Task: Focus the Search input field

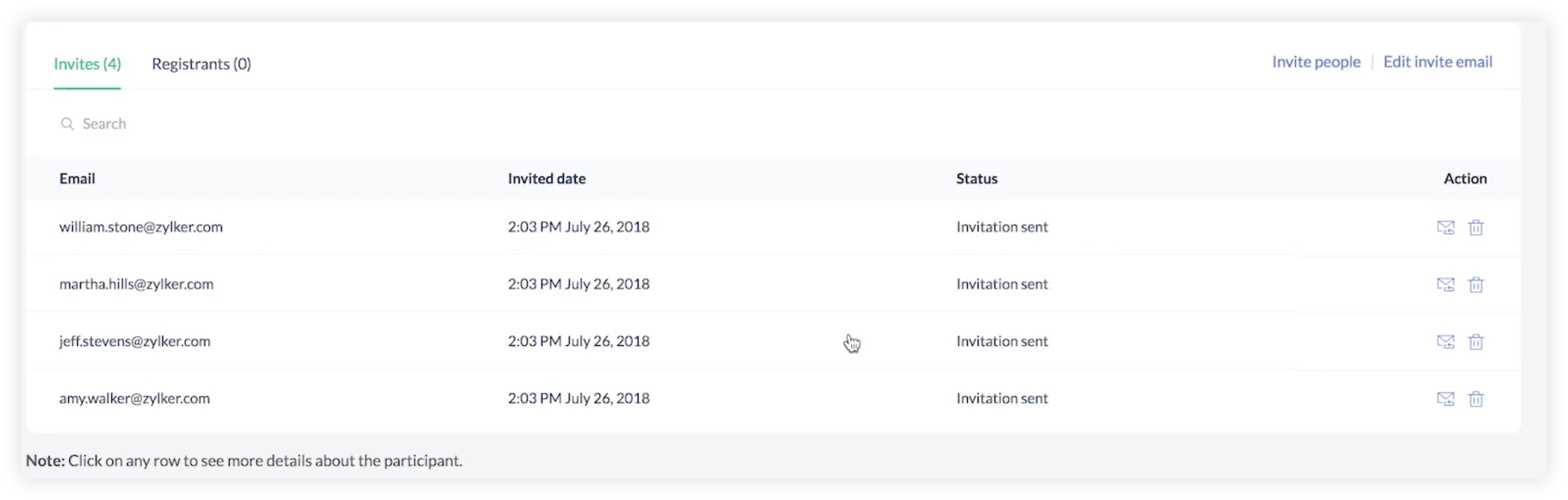Action: tap(244, 124)
